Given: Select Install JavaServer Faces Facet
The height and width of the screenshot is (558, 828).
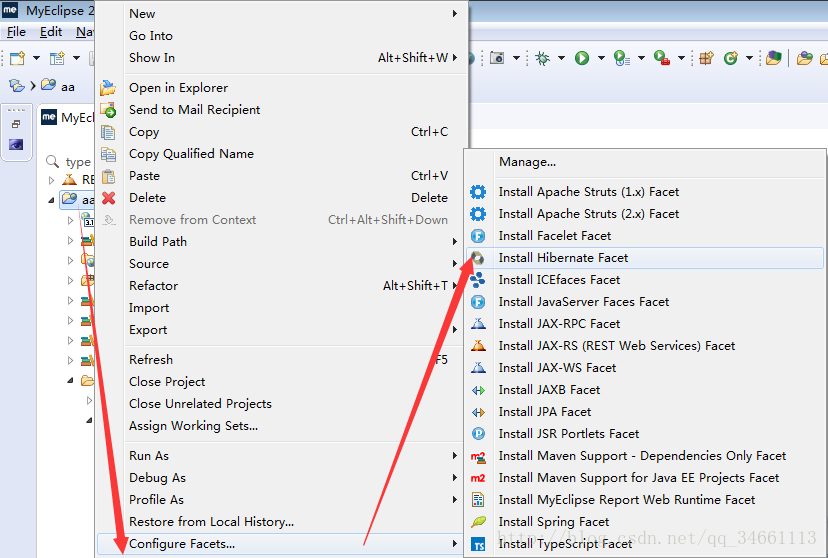Looking at the screenshot, I should tap(645, 302).
